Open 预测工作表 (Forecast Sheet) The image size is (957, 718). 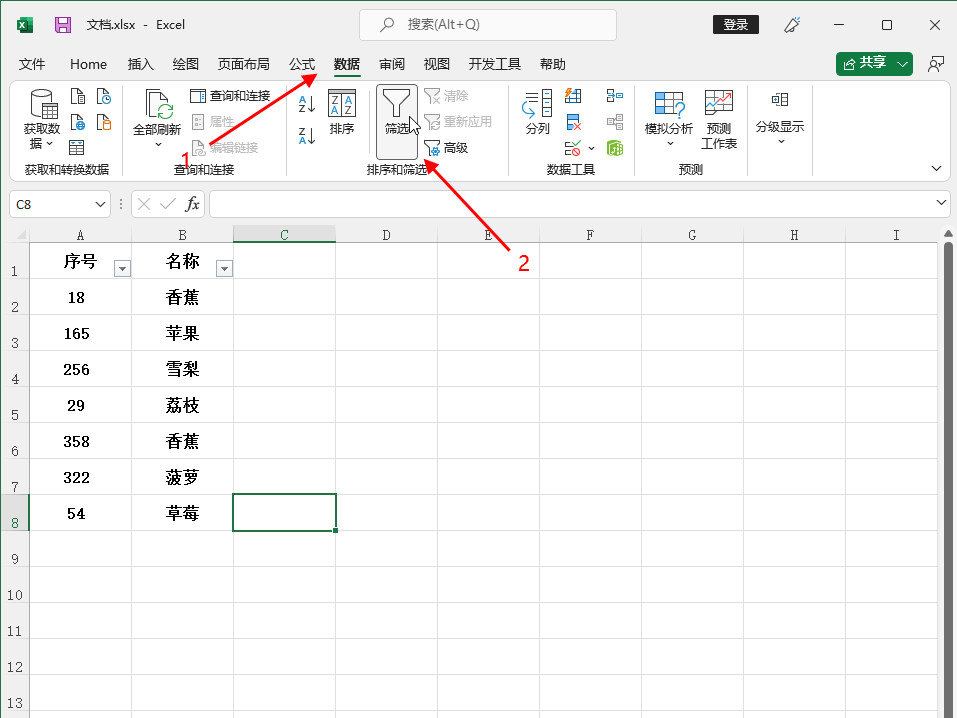click(x=718, y=118)
